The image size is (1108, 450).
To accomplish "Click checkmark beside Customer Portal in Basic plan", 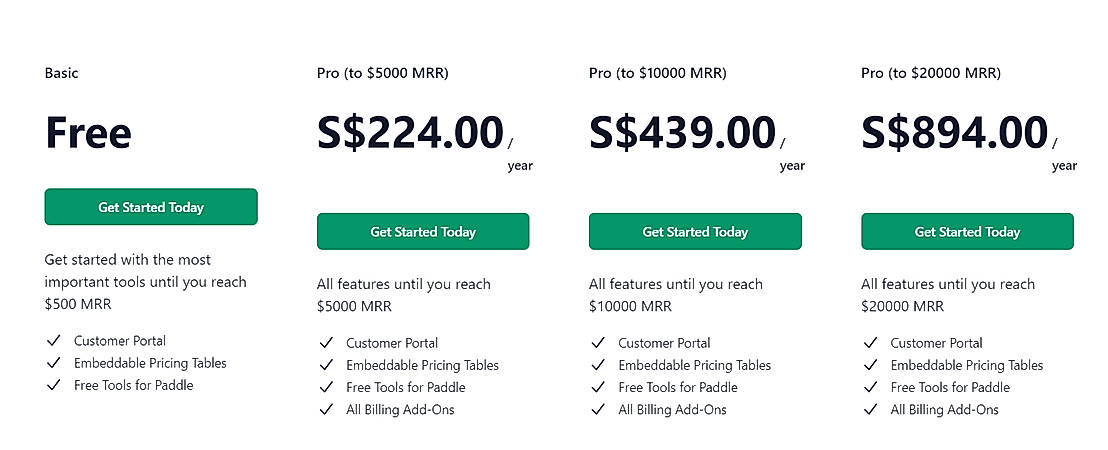I will pyautogui.click(x=53, y=341).
